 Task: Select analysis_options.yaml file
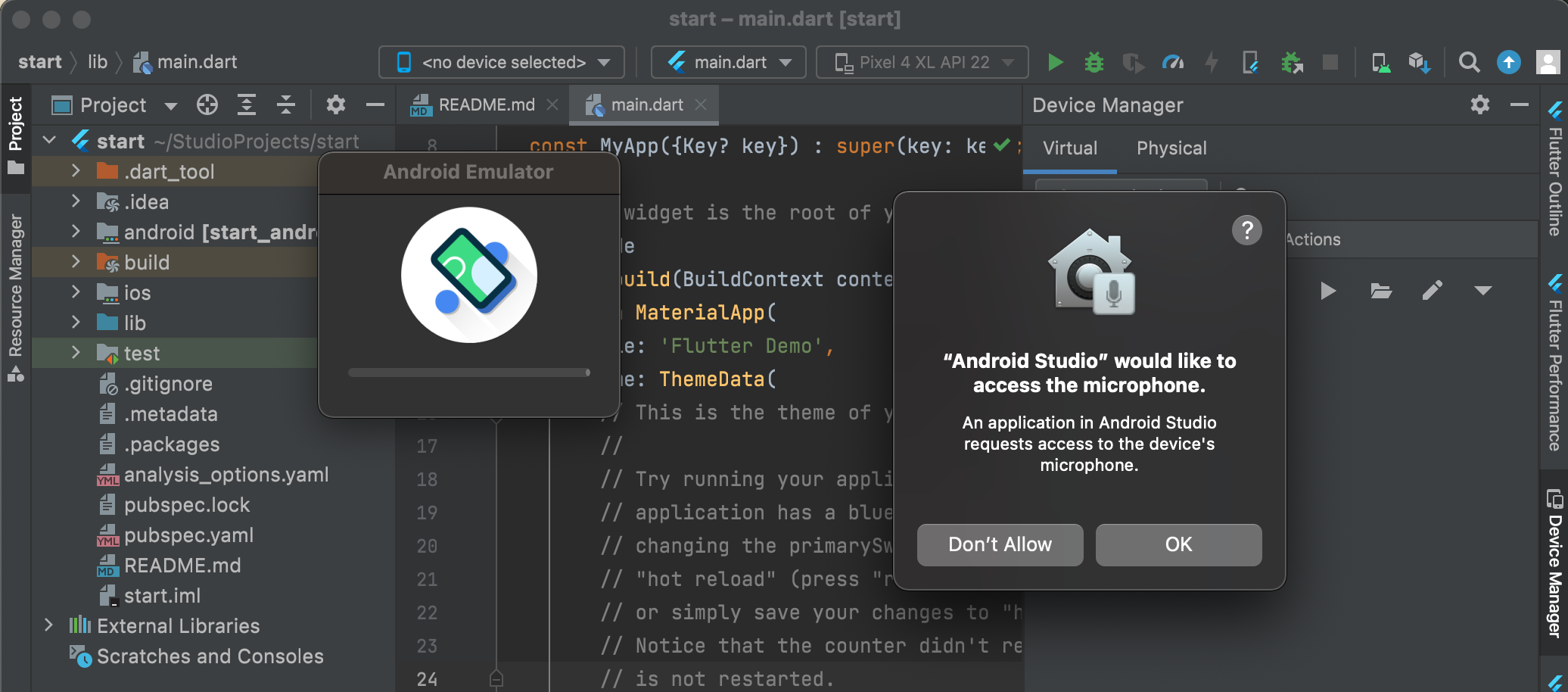[x=226, y=475]
